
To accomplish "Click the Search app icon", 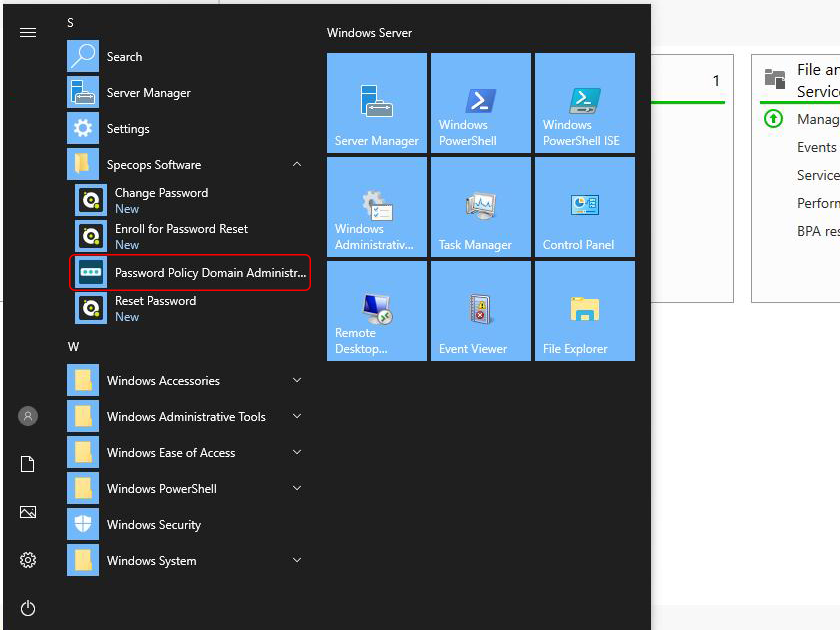I will point(83,56).
